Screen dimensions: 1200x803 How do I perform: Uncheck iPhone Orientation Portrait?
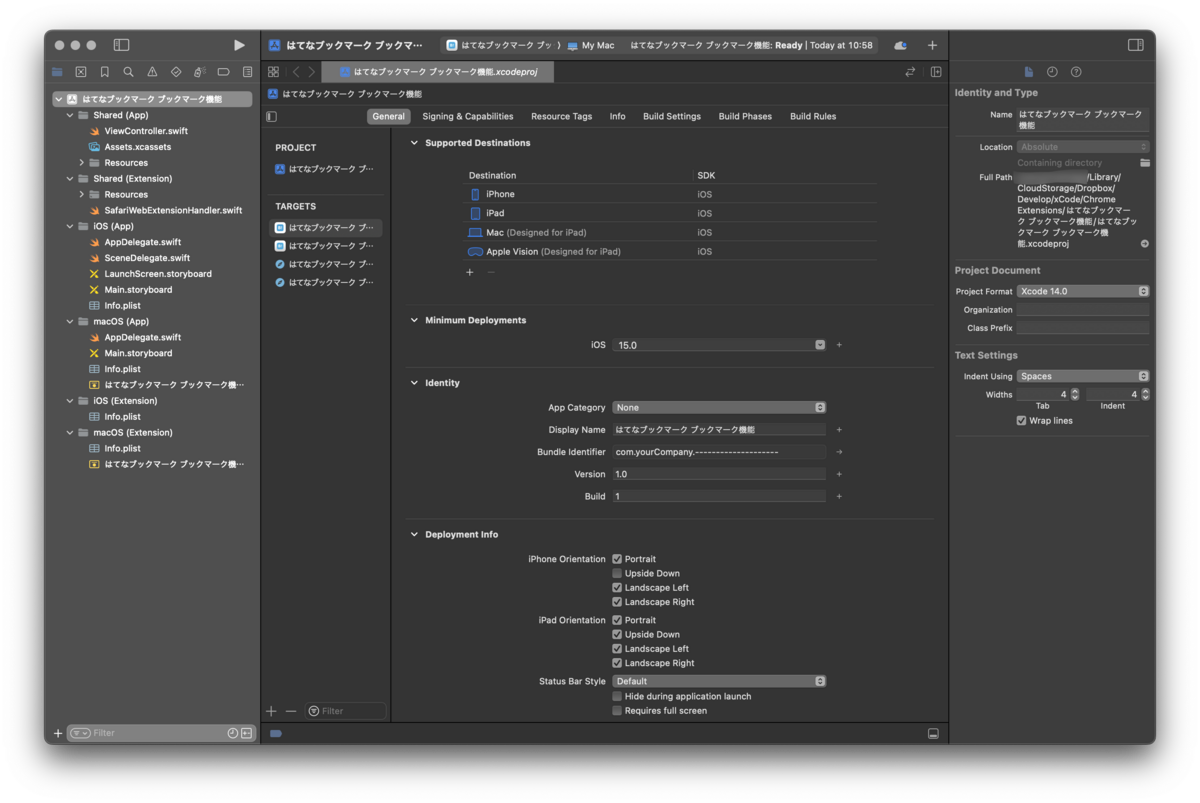[x=617, y=559]
